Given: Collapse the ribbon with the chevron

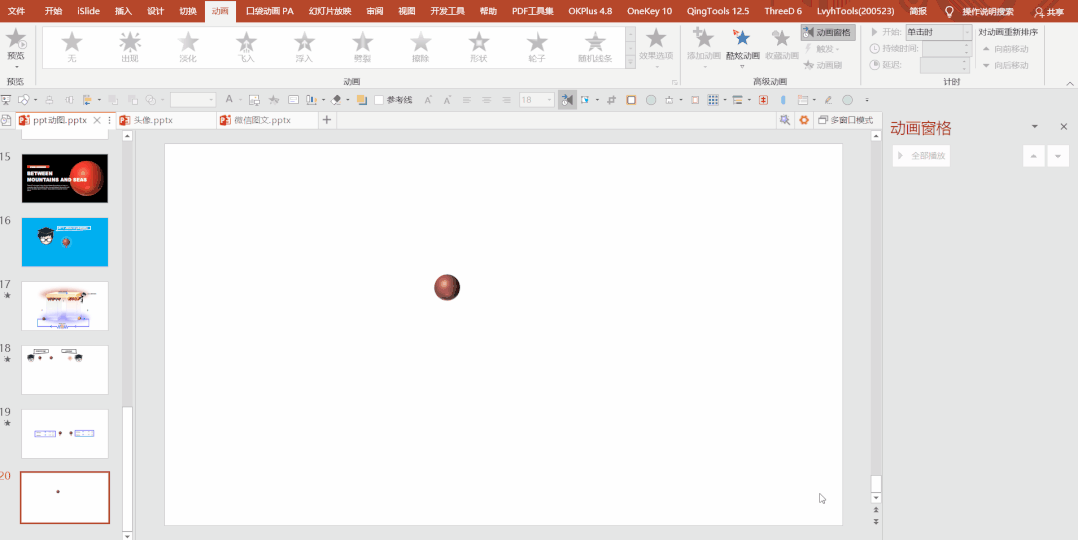Looking at the screenshot, I should pyautogui.click(x=1070, y=83).
